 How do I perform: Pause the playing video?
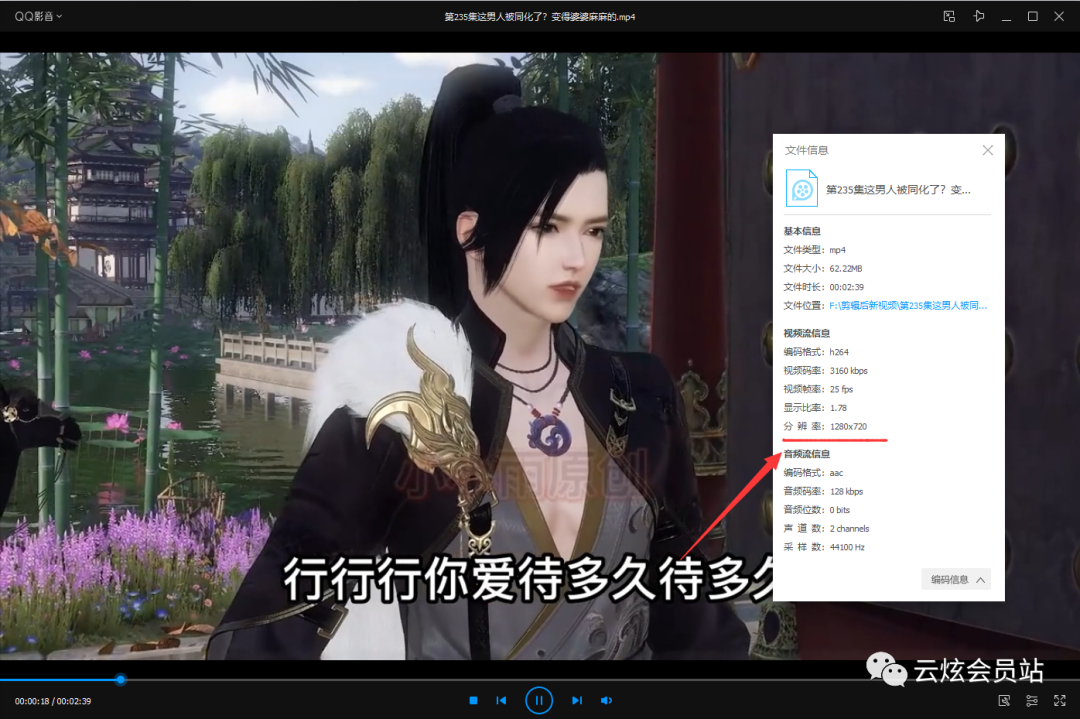tap(539, 700)
